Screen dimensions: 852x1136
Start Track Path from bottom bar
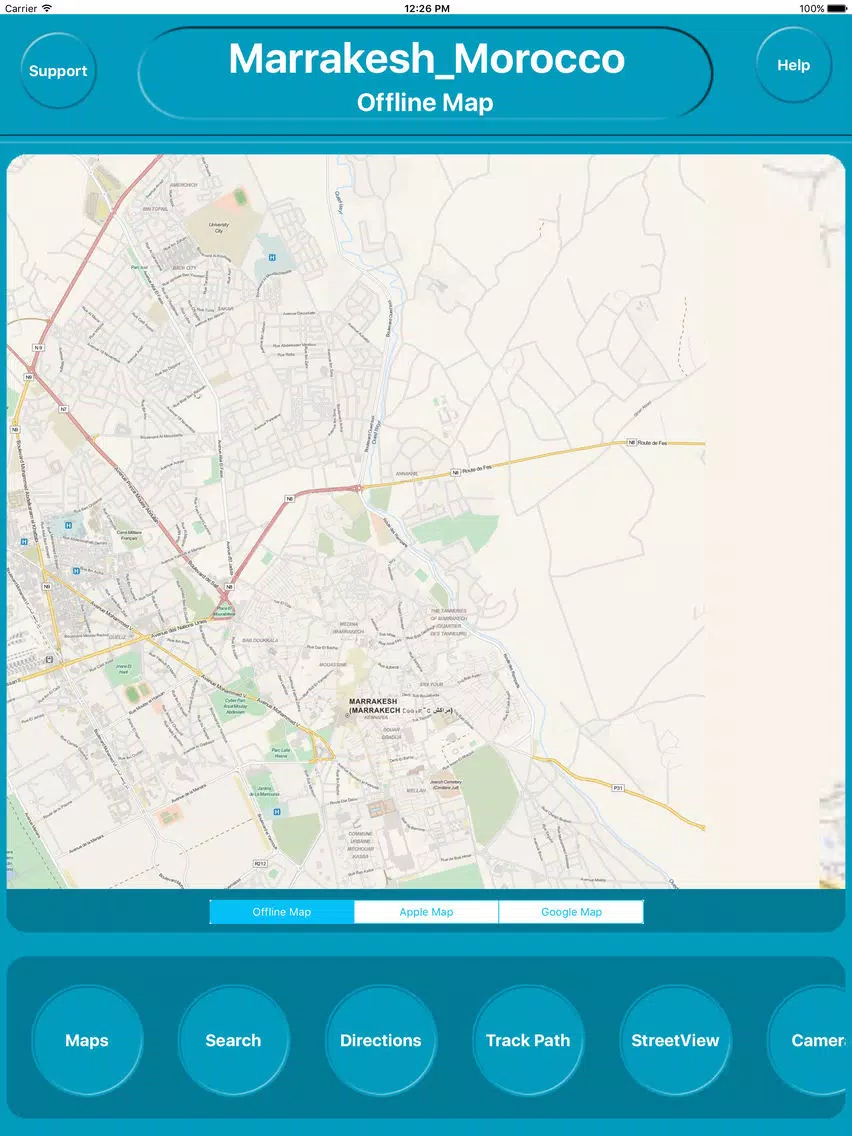[527, 1040]
